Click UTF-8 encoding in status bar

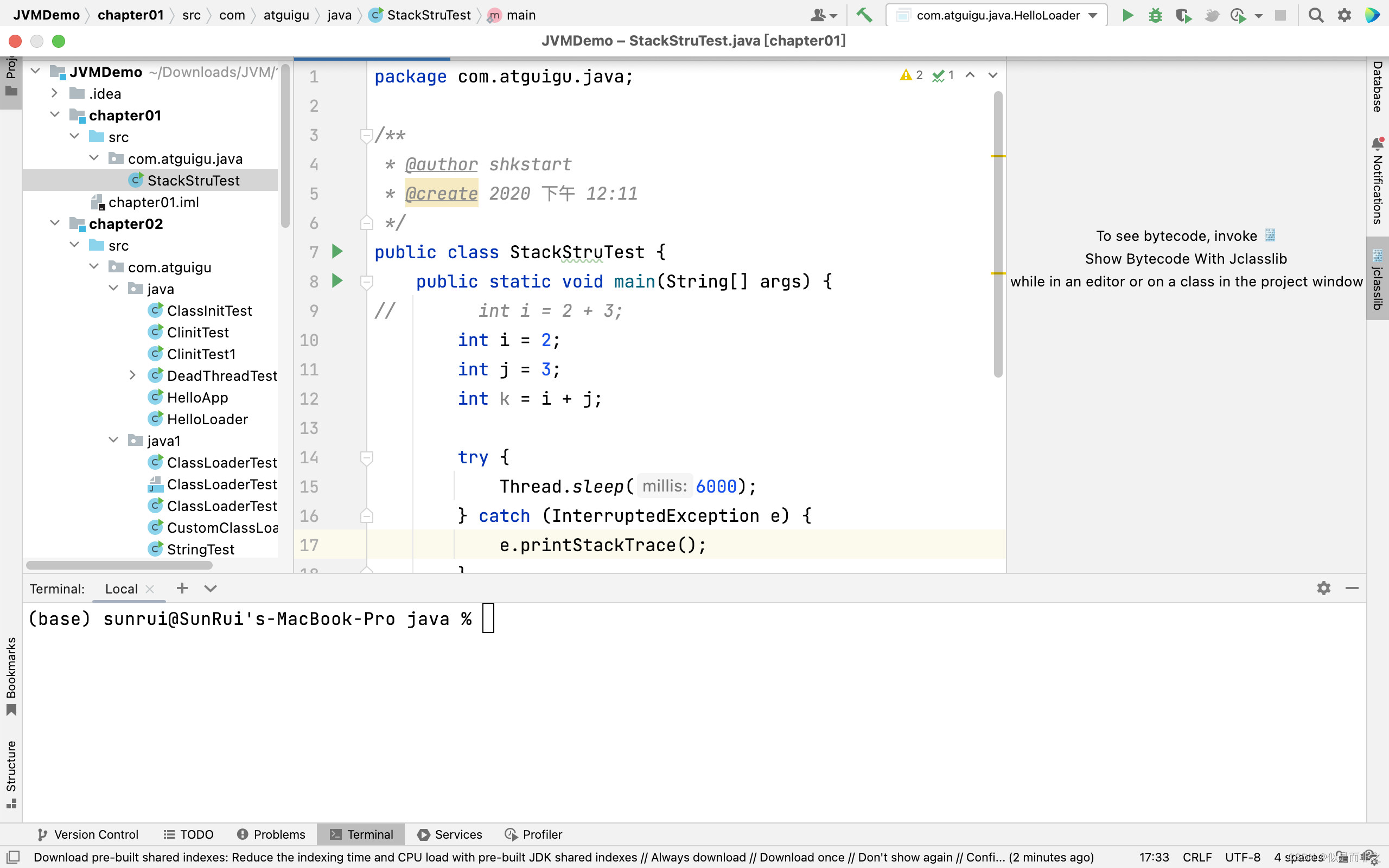click(1243, 857)
